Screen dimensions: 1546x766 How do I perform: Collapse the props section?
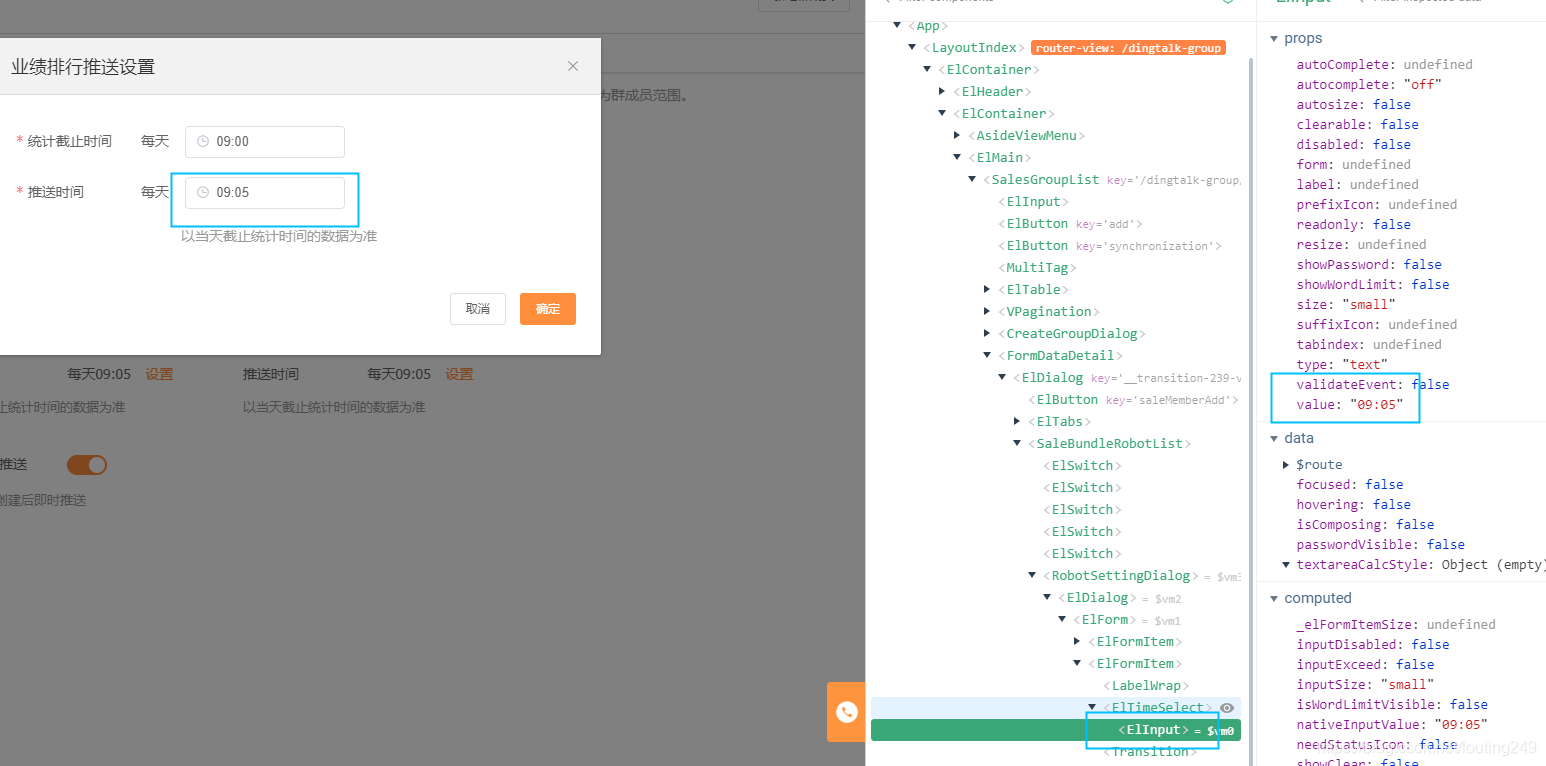click(1274, 38)
